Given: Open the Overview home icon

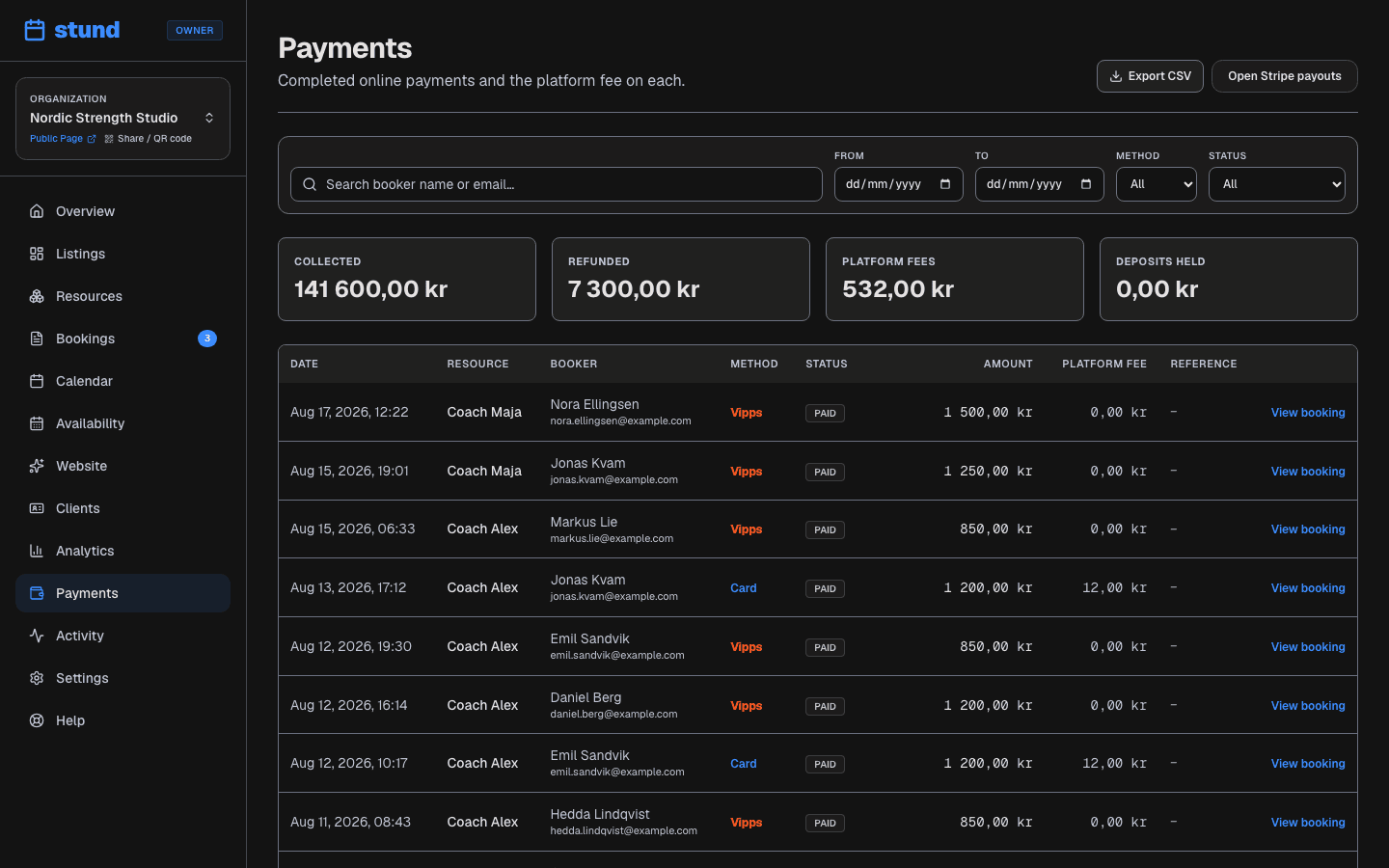Looking at the screenshot, I should (37, 211).
